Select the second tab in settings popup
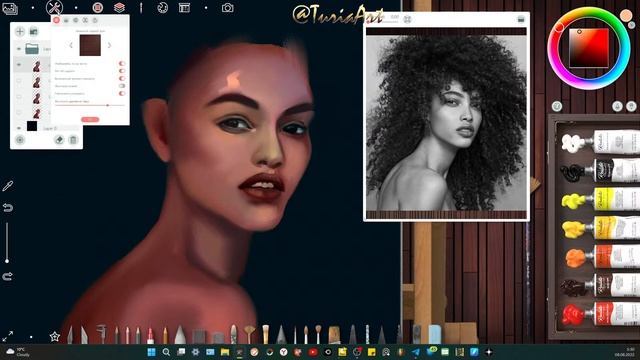This screenshot has height=360, width=640. point(66,20)
